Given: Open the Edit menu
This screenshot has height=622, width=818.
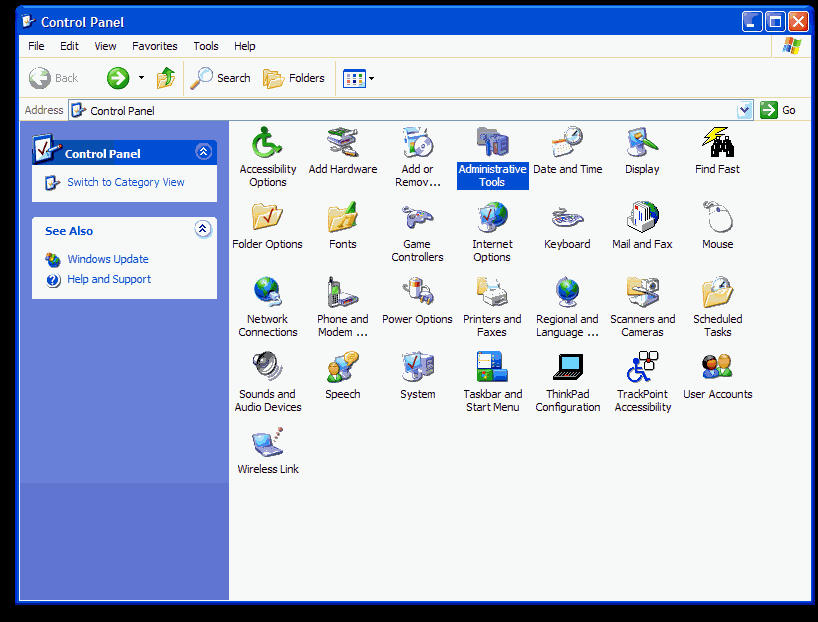Looking at the screenshot, I should pyautogui.click(x=69, y=46).
